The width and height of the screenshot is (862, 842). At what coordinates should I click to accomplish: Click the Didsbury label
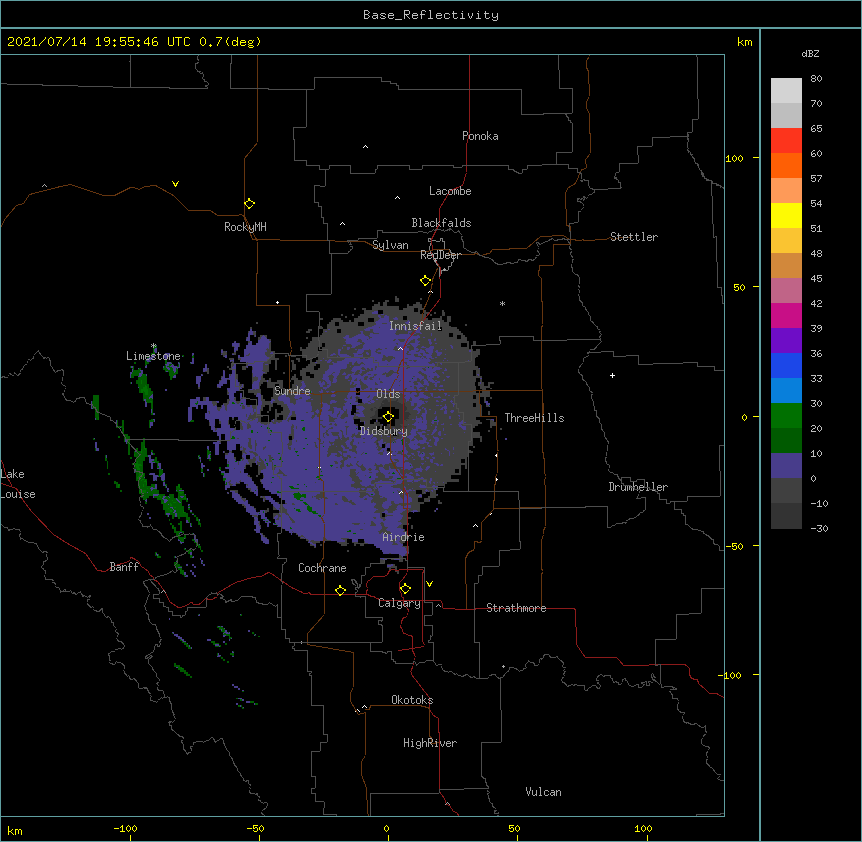[384, 431]
